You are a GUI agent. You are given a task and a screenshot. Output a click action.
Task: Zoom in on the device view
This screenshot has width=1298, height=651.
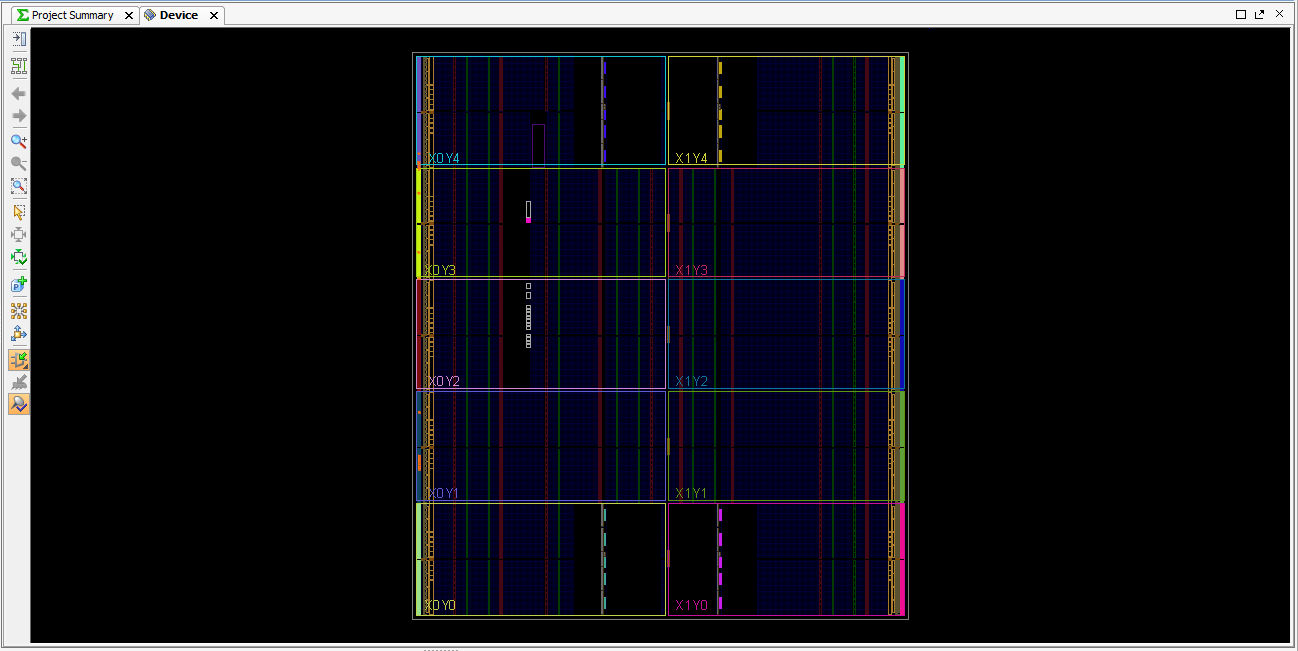pyautogui.click(x=18, y=141)
